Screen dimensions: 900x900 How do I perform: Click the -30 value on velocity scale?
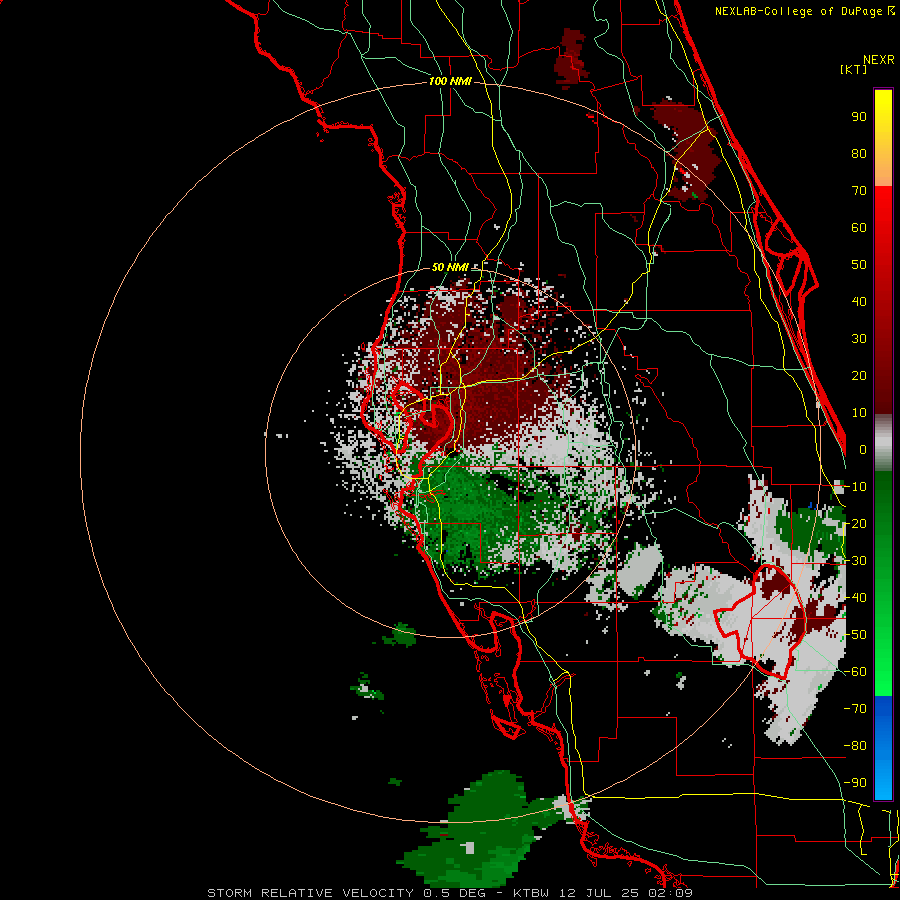click(x=855, y=561)
